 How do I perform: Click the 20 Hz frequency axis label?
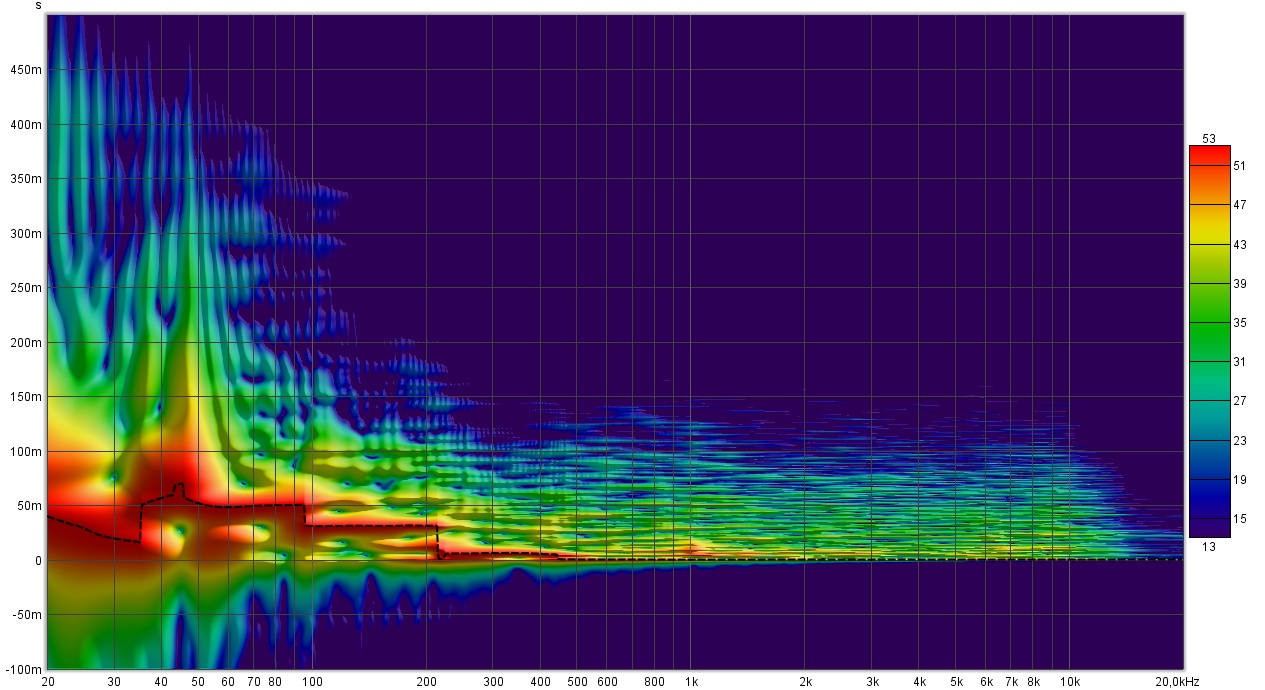[47, 682]
